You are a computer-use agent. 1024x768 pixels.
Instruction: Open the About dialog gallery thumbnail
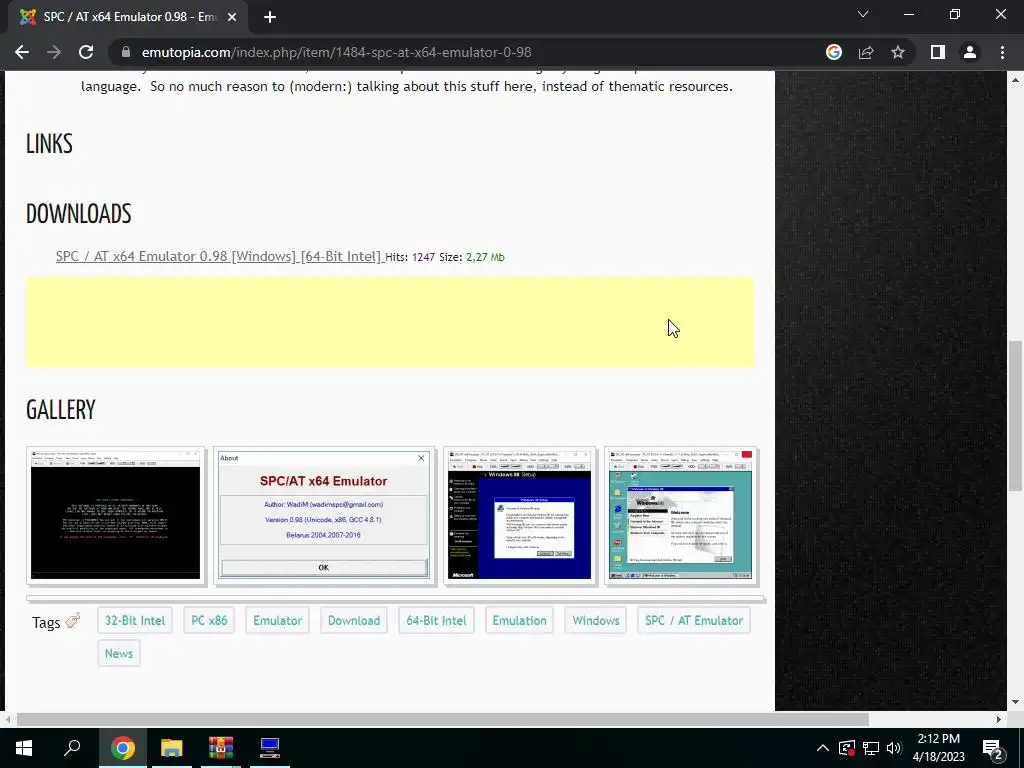[x=323, y=515]
